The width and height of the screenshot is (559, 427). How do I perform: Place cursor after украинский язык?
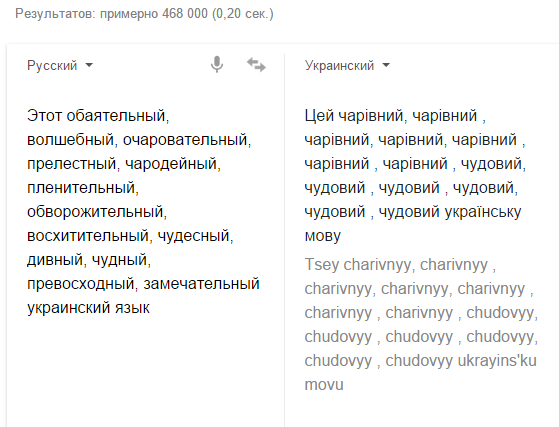150,308
